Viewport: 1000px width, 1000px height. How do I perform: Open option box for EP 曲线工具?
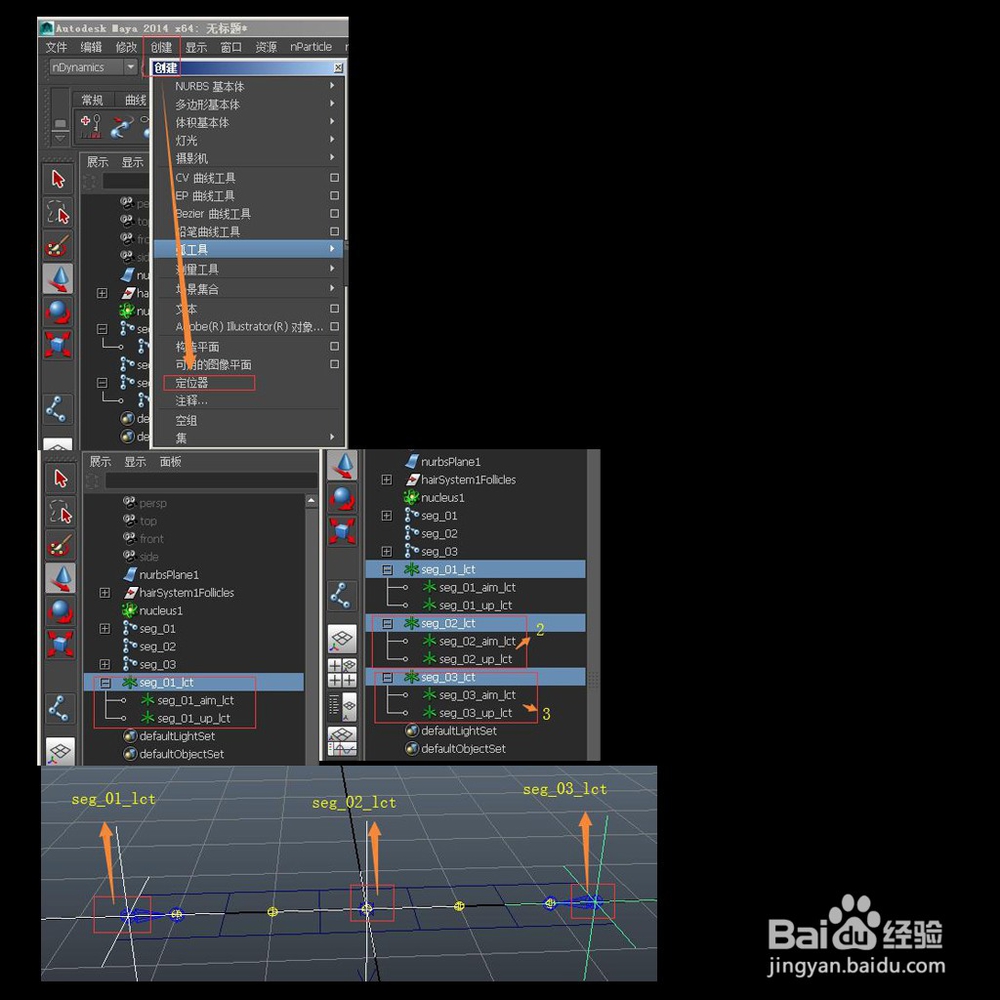coord(334,196)
